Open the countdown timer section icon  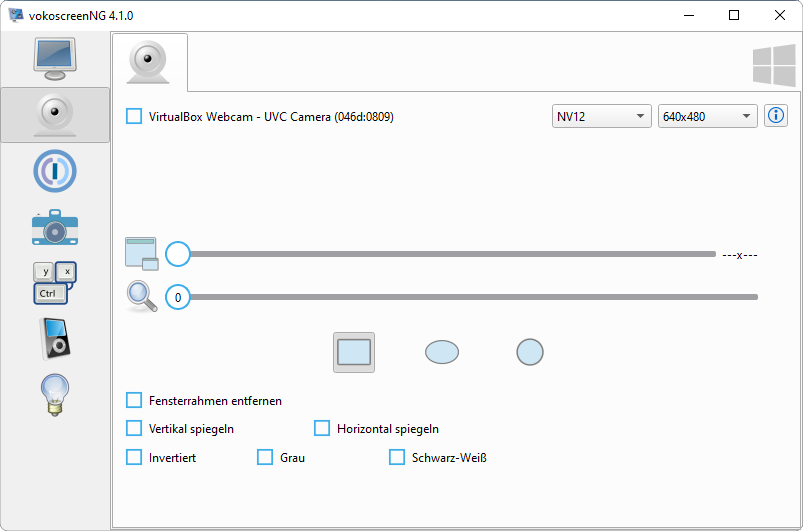coord(55,171)
